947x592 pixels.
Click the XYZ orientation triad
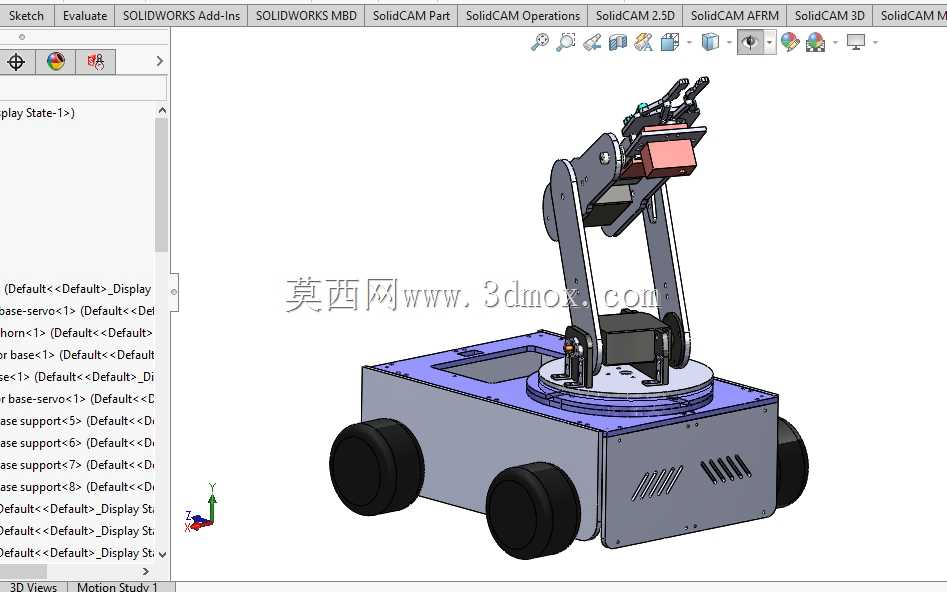pyautogui.click(x=201, y=509)
